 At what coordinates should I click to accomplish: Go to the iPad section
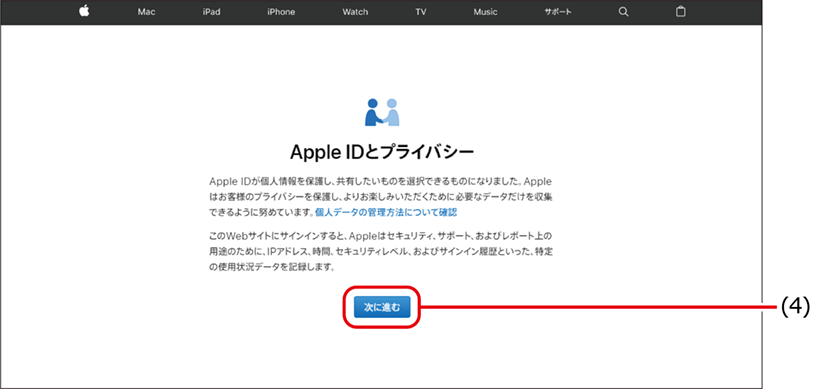tap(212, 12)
